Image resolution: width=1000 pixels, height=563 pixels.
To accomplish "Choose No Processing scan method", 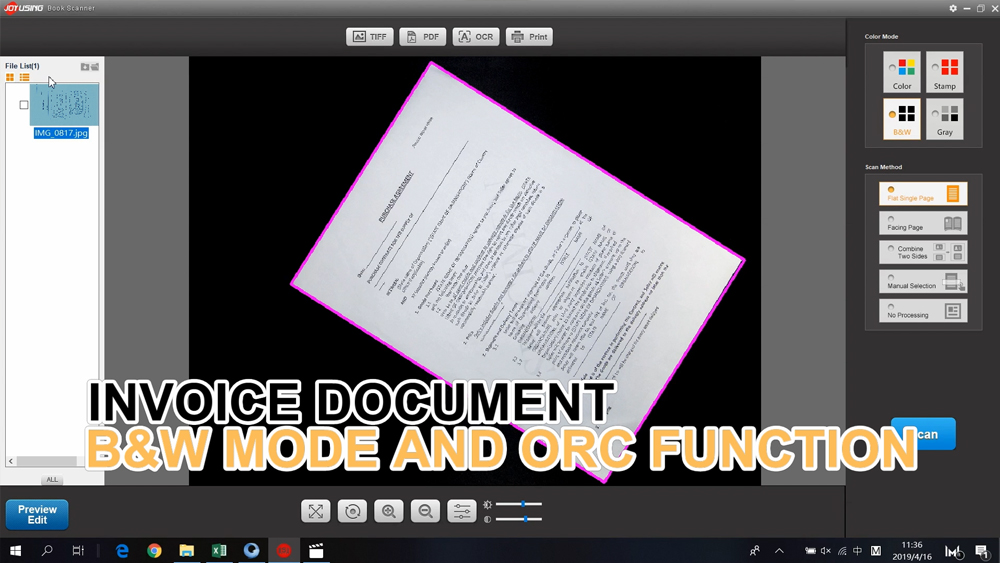I will 923,311.
